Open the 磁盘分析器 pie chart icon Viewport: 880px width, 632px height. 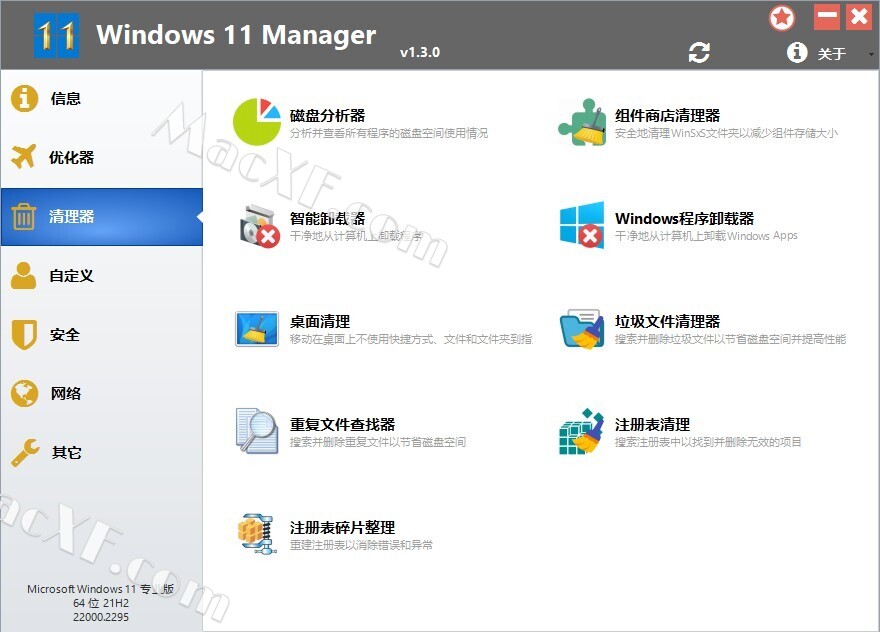256,122
